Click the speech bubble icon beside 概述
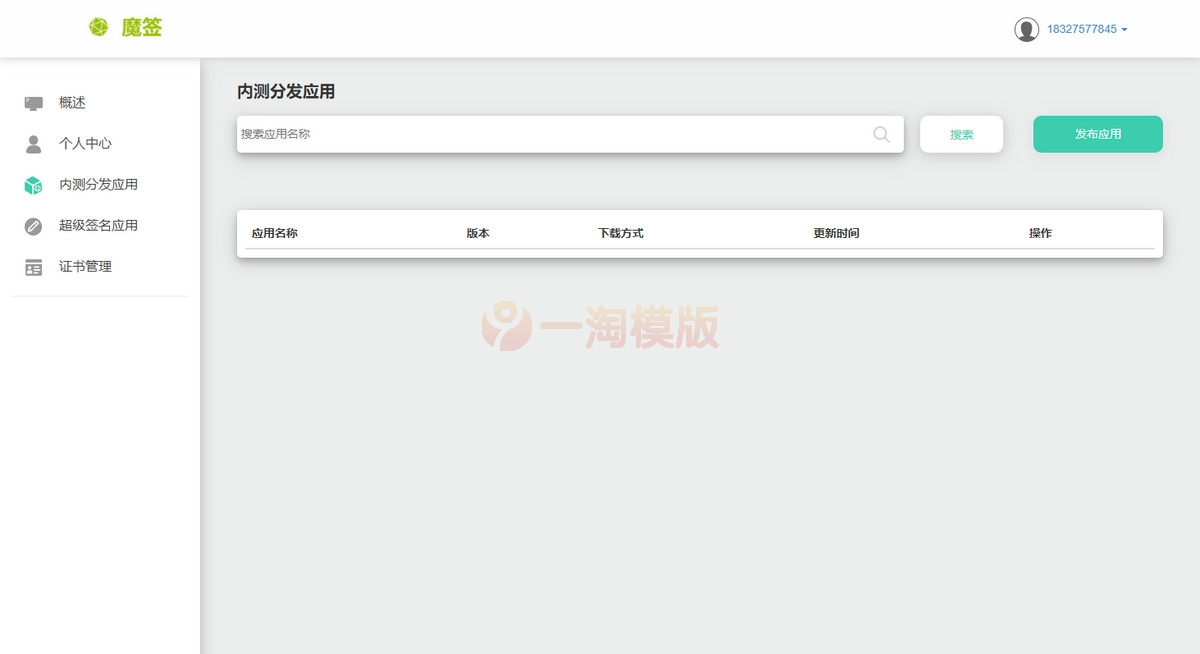Image resolution: width=1200 pixels, height=654 pixels. pyautogui.click(x=33, y=102)
